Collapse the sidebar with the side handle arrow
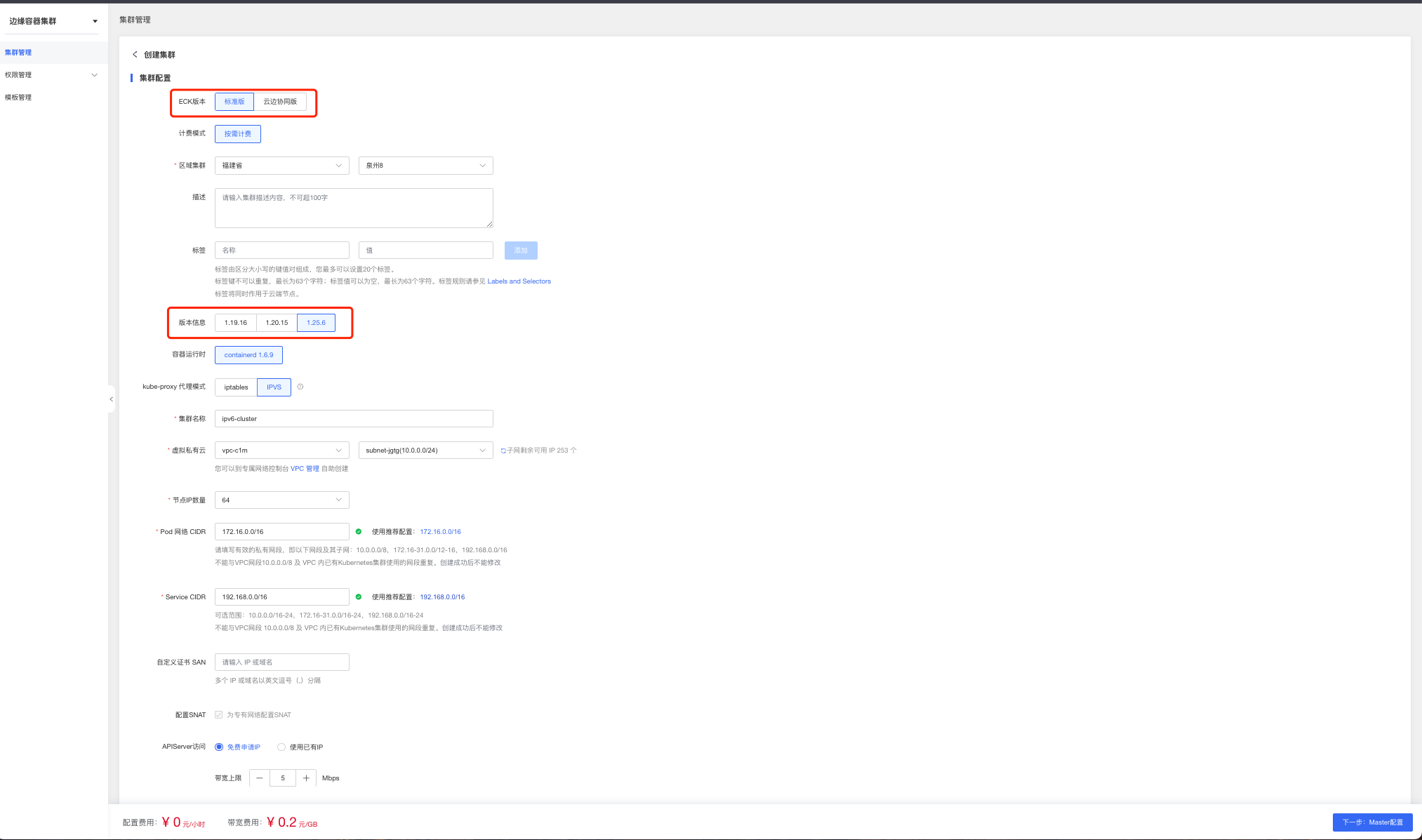 (x=111, y=399)
